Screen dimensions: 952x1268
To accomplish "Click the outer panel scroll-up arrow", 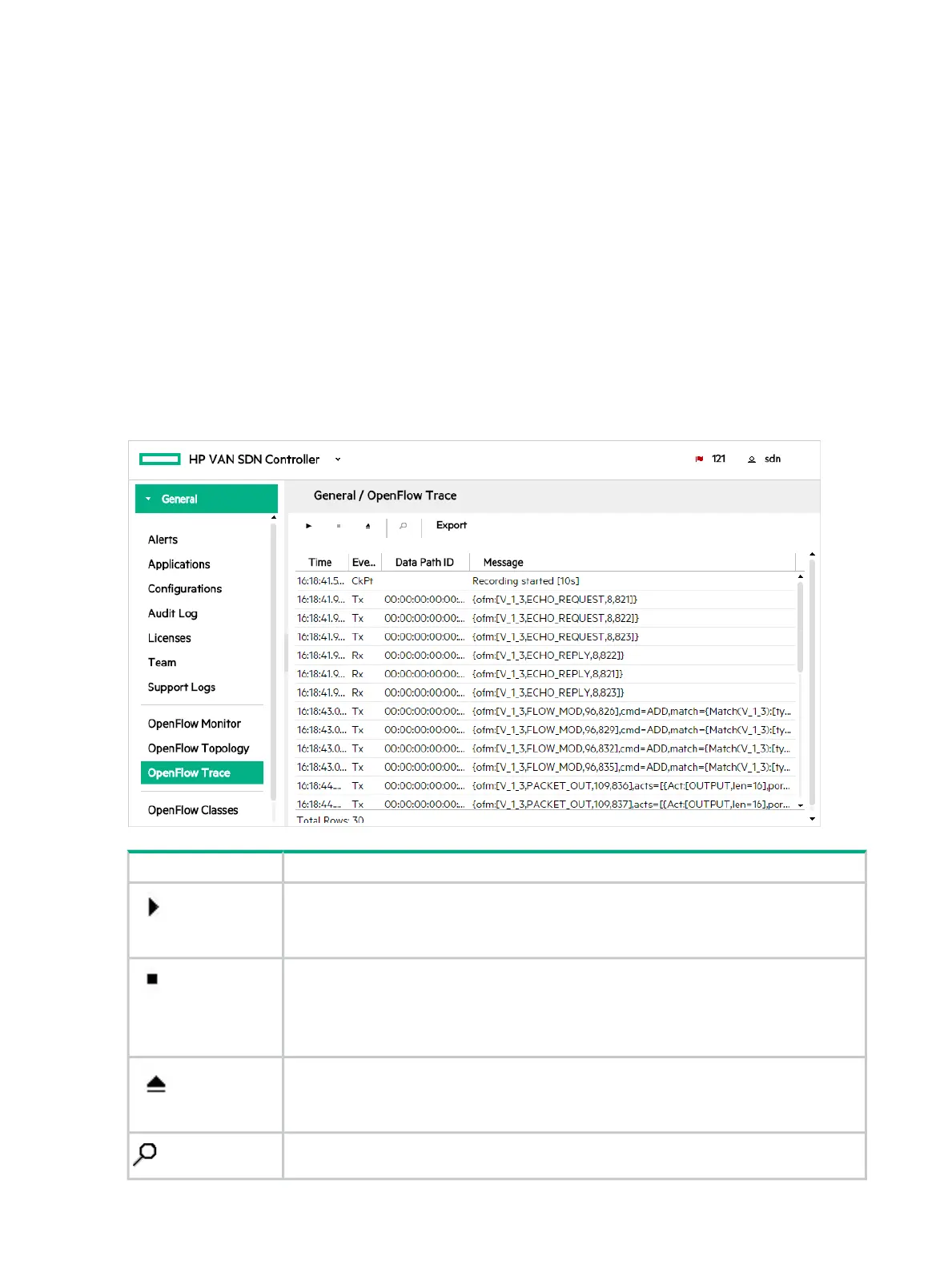I will pyautogui.click(x=813, y=554).
